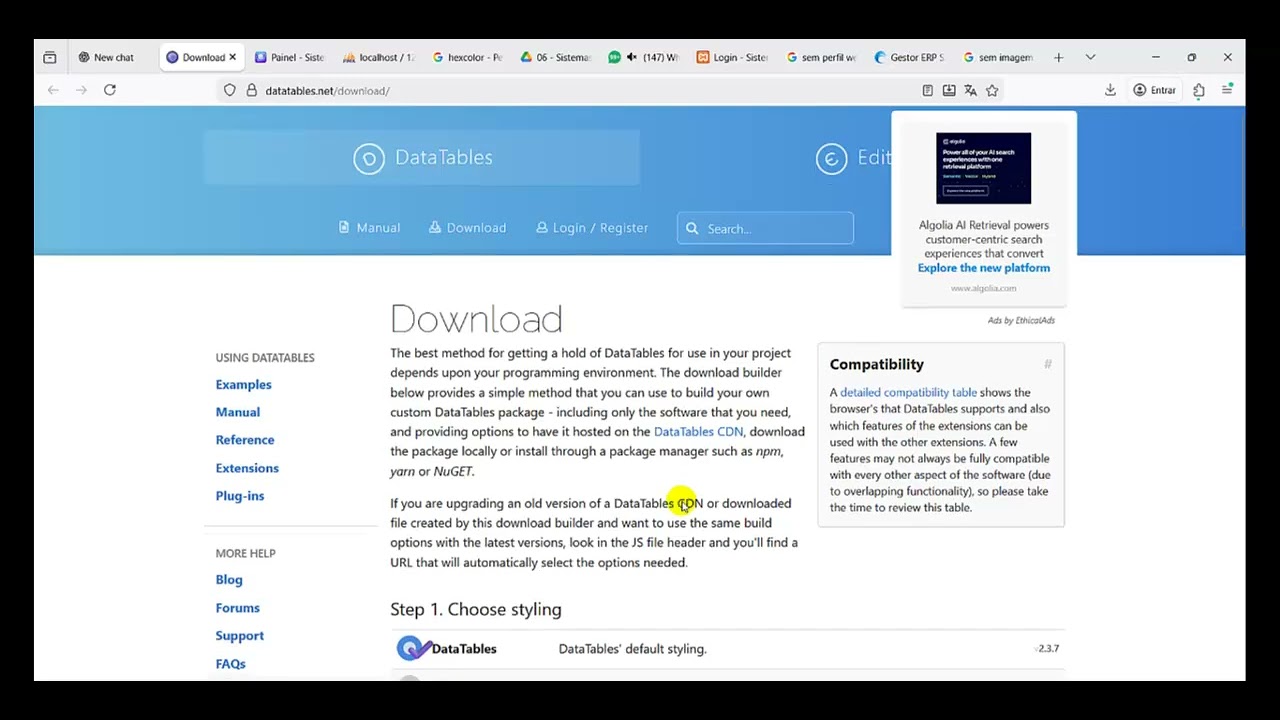Click the Download page heading
Image resolution: width=1280 pixels, height=720 pixels.
pyautogui.click(x=476, y=319)
